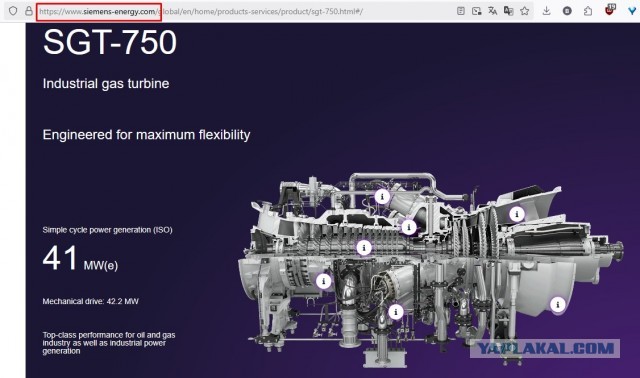Screen dimensions: 640x378
Task: Click 'Engineered for maximum flexibility' text
Action: (x=146, y=135)
